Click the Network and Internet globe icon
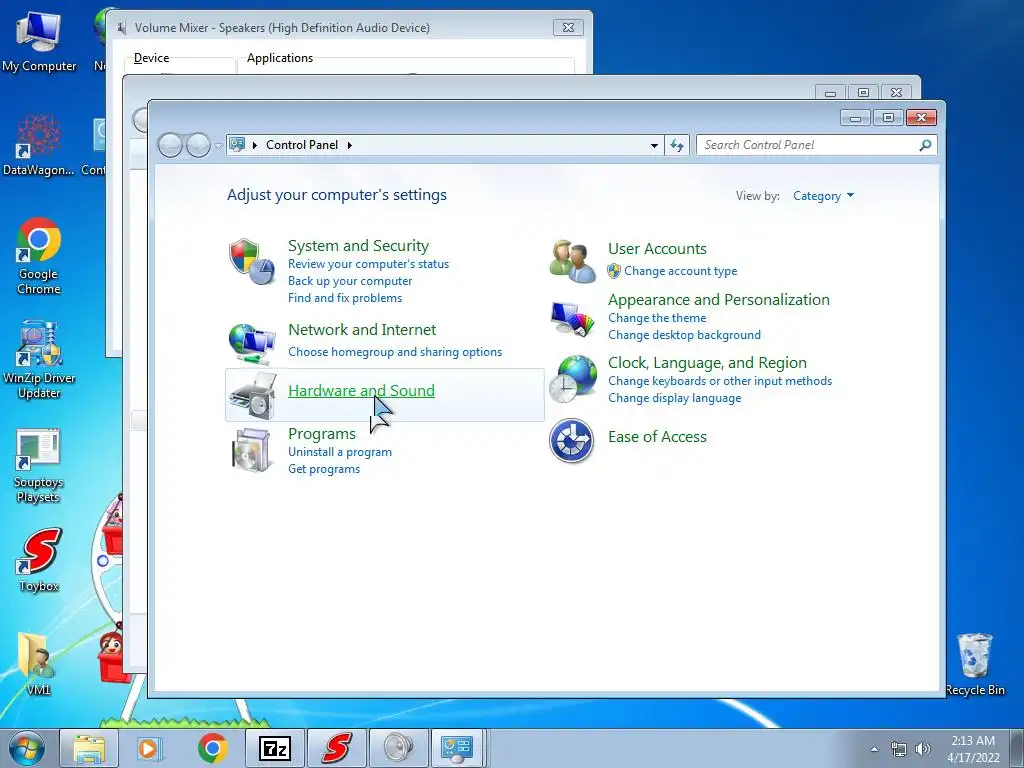Viewport: 1024px width, 768px height. tap(252, 343)
